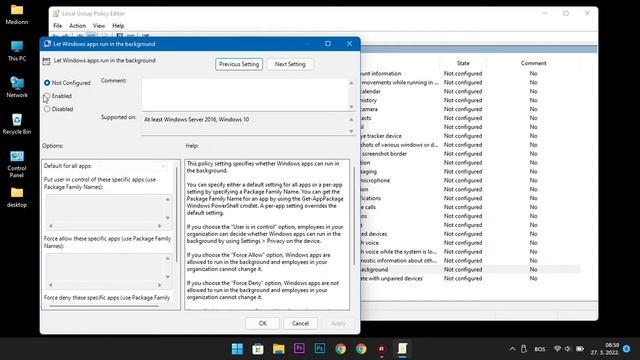This screenshot has height=360, width=640.
Task: Open the notification badge in taskbar
Action: pos(627,349)
